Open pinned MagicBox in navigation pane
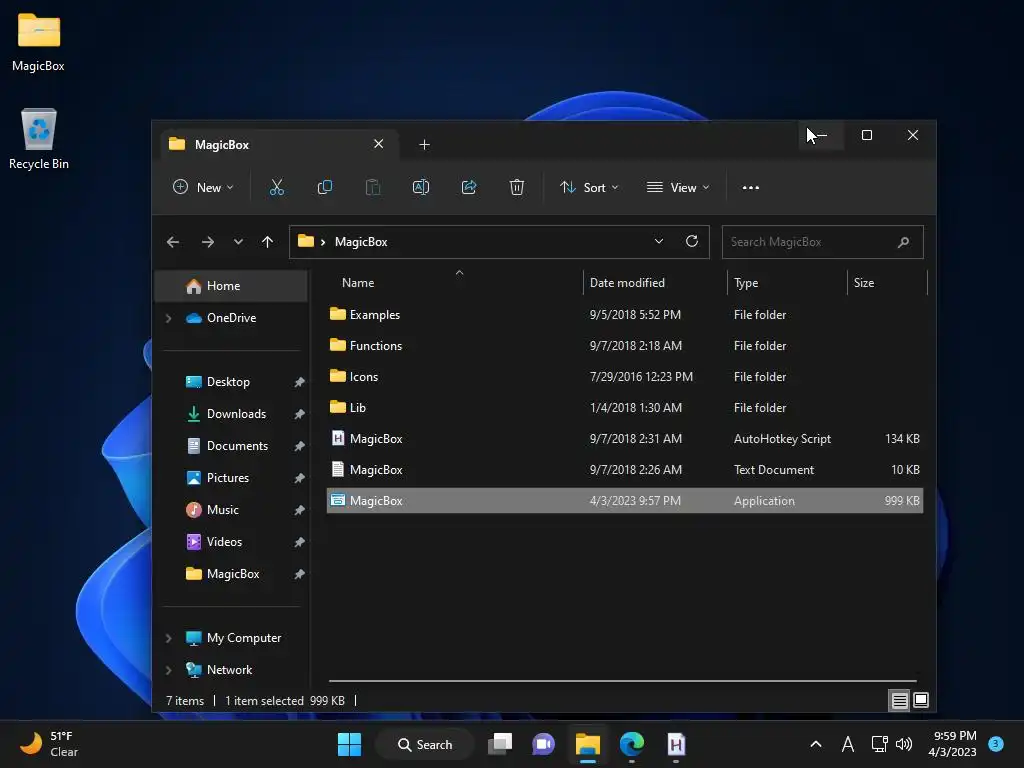 (x=231, y=574)
